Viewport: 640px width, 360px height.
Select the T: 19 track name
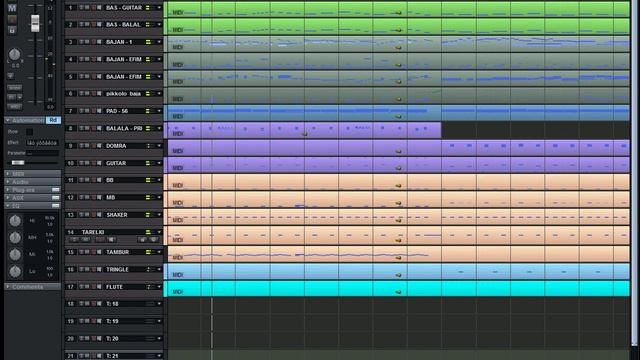[x=112, y=321]
